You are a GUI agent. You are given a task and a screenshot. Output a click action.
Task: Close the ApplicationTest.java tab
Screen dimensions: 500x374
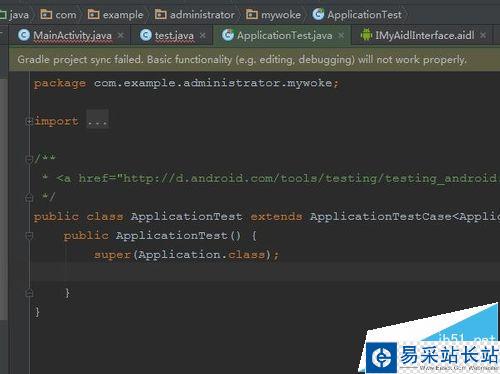tap(341, 35)
